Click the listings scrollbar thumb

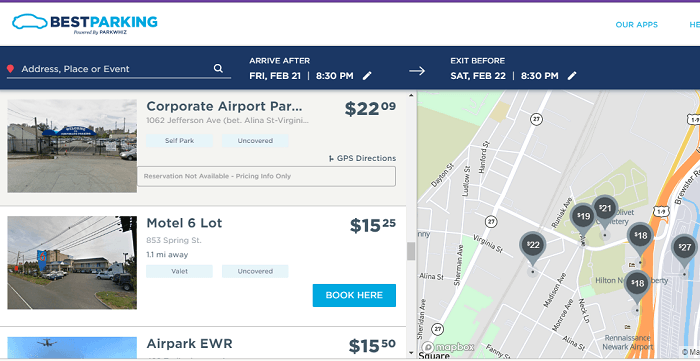coord(411,251)
